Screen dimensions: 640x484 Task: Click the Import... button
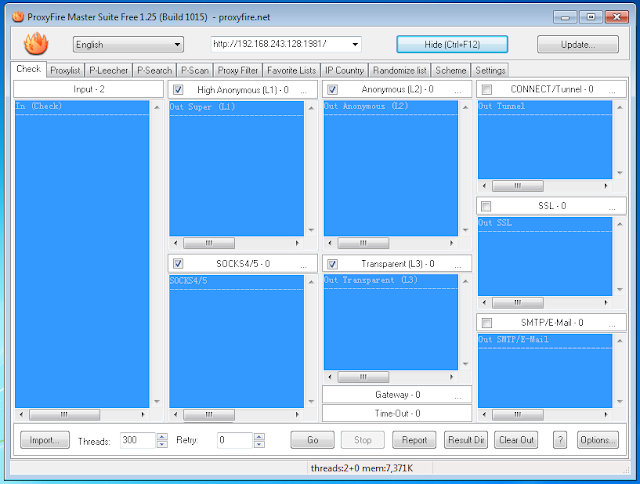(45, 440)
